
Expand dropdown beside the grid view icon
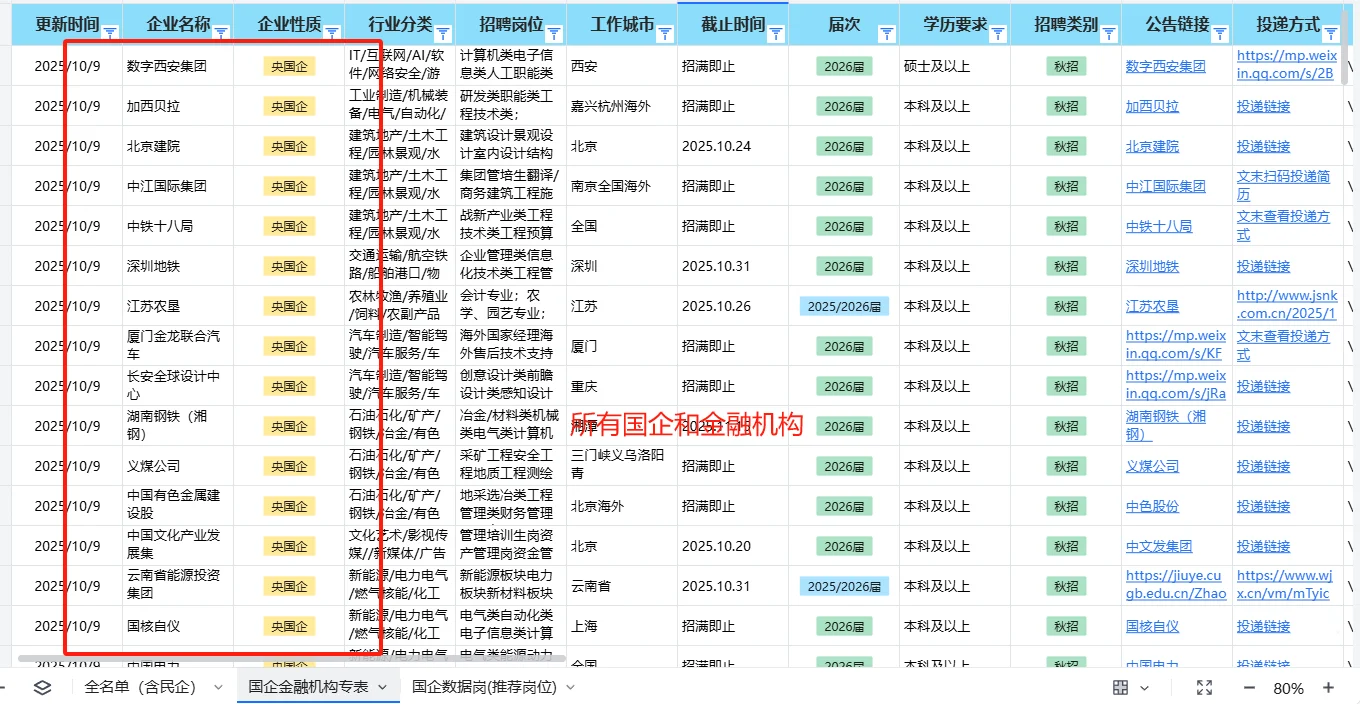coord(1145,688)
